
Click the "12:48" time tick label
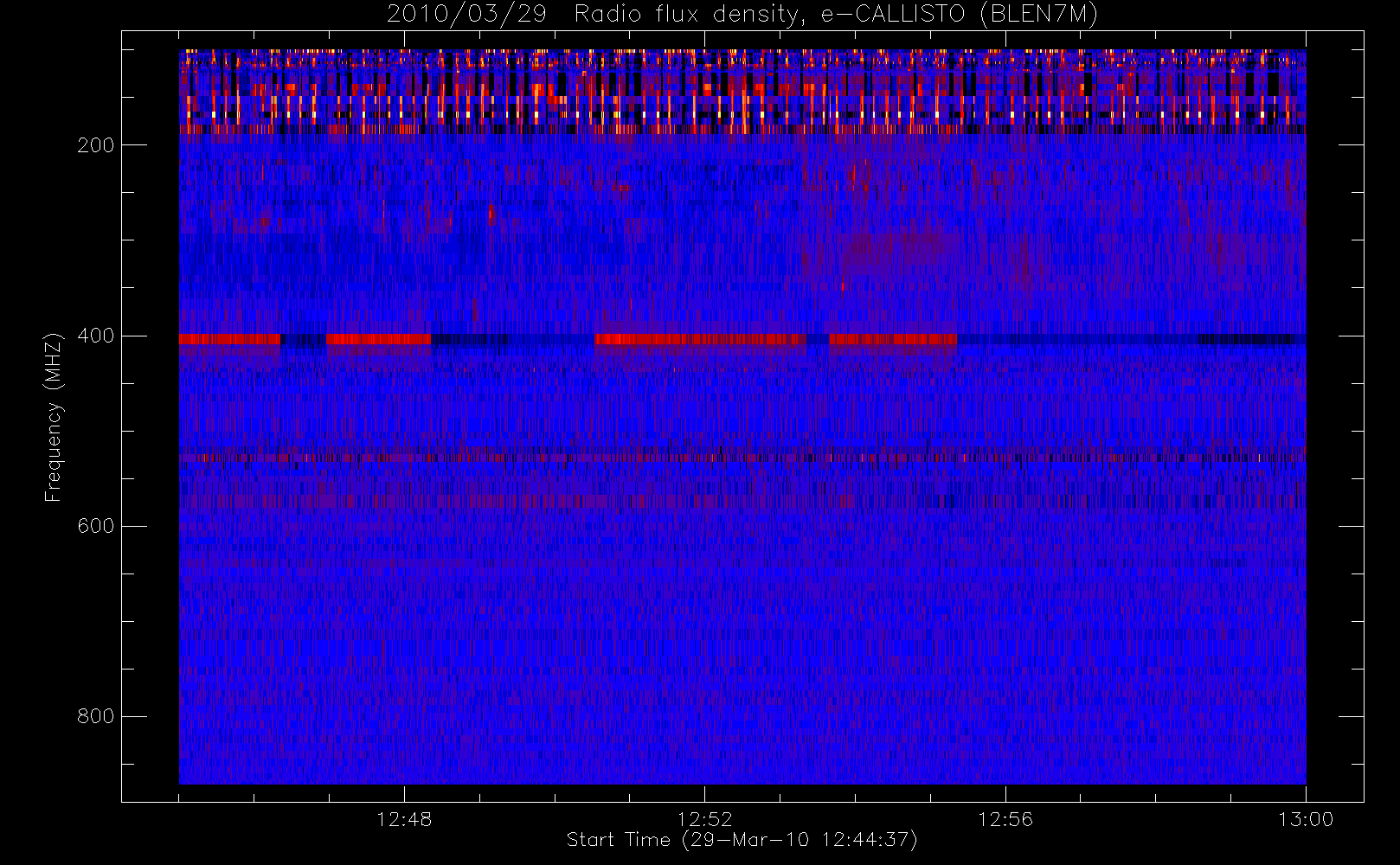tap(404, 819)
